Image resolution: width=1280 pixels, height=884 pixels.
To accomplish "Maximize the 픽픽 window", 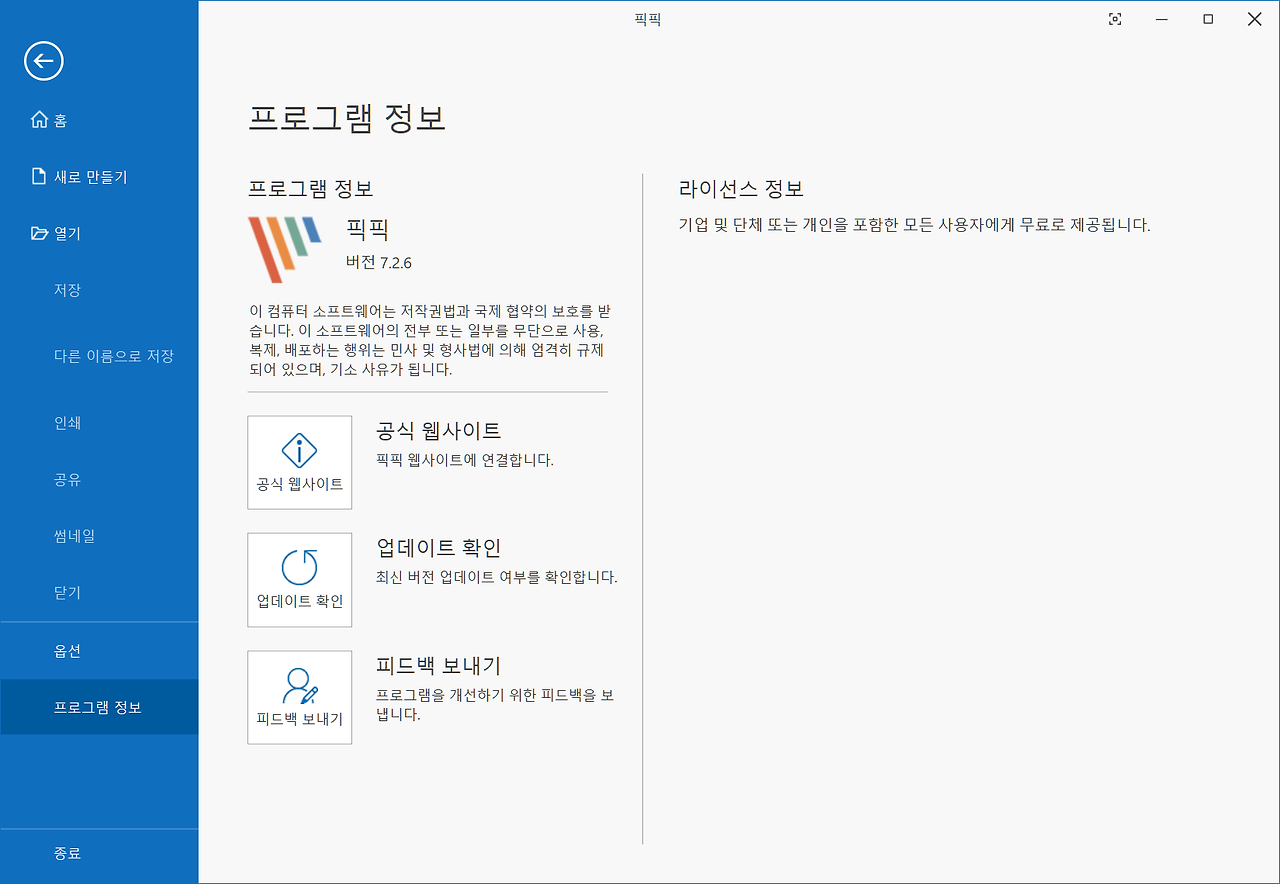I will click(x=1208, y=19).
